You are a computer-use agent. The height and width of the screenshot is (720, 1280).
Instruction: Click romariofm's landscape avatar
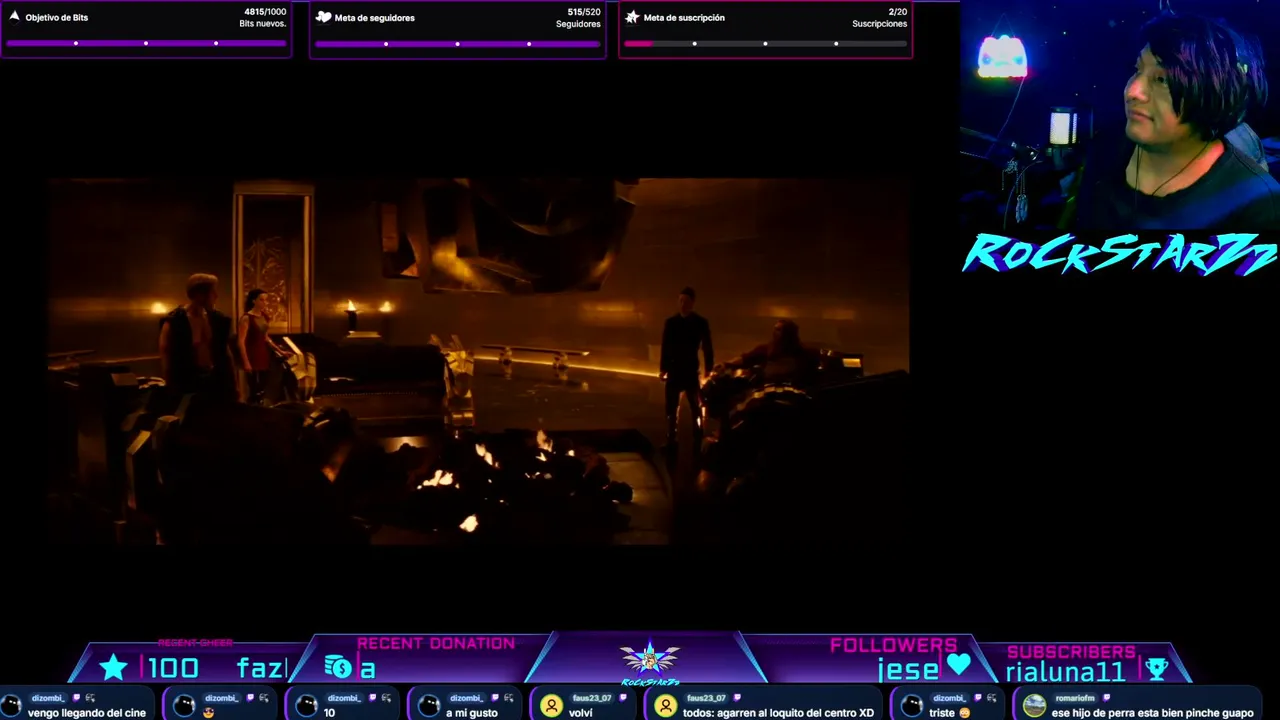tap(1035, 706)
